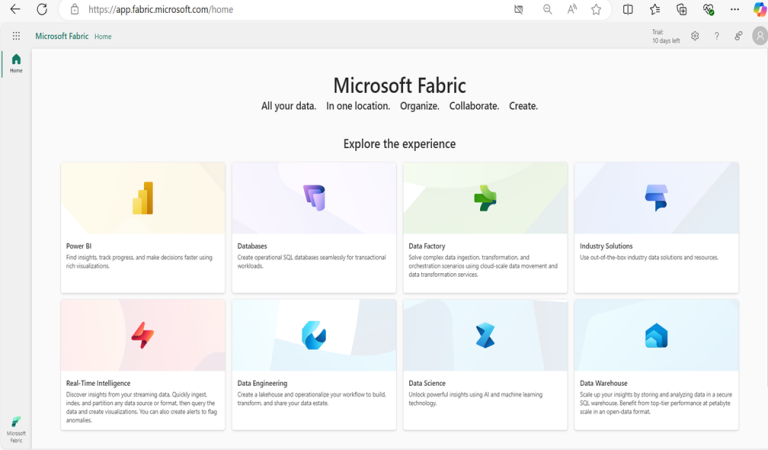Screen dimensions: 768x450
Task: Click the Home breadcrumb link
Action: click(103, 37)
